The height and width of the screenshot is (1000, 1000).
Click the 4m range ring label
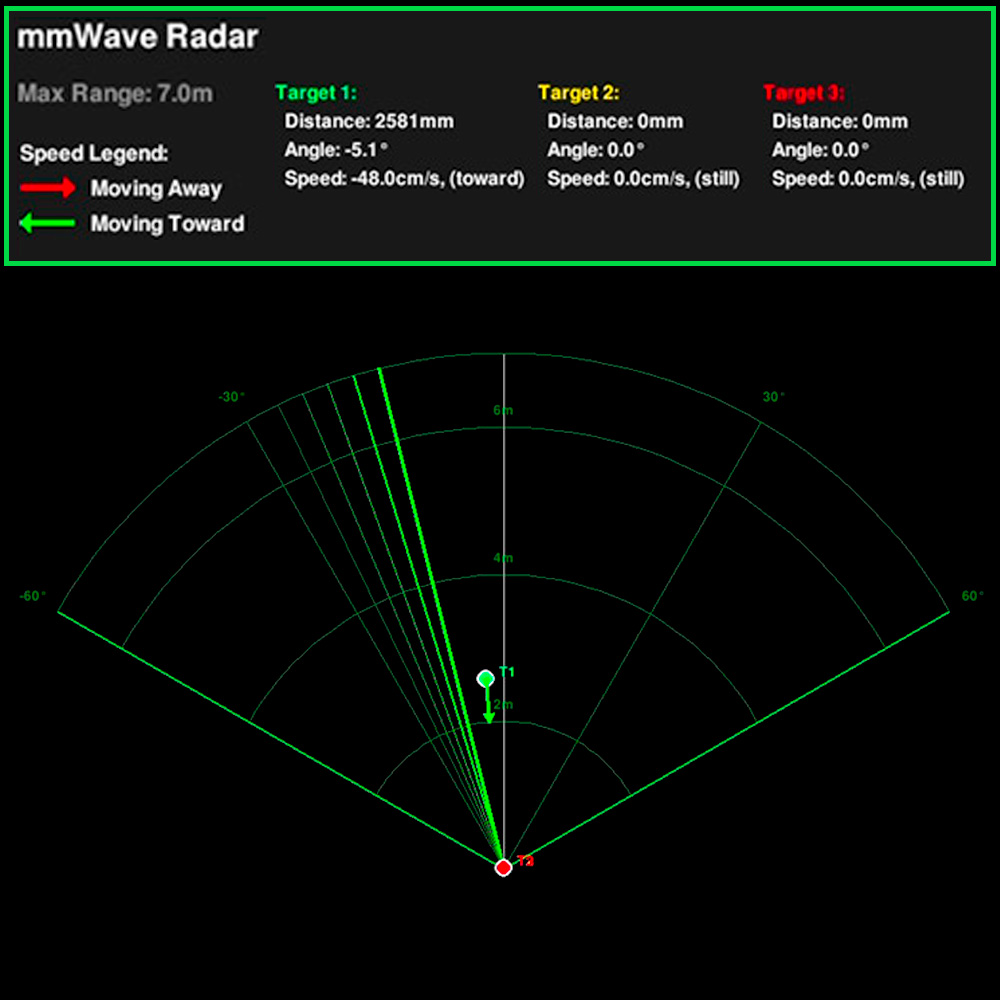coord(503,558)
